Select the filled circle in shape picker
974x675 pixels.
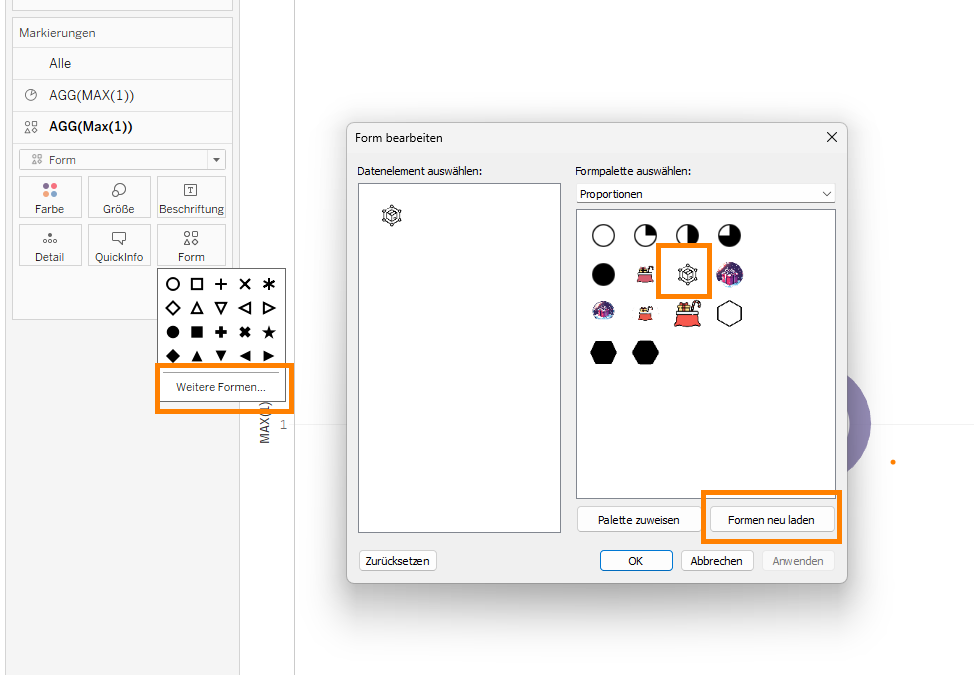(173, 332)
